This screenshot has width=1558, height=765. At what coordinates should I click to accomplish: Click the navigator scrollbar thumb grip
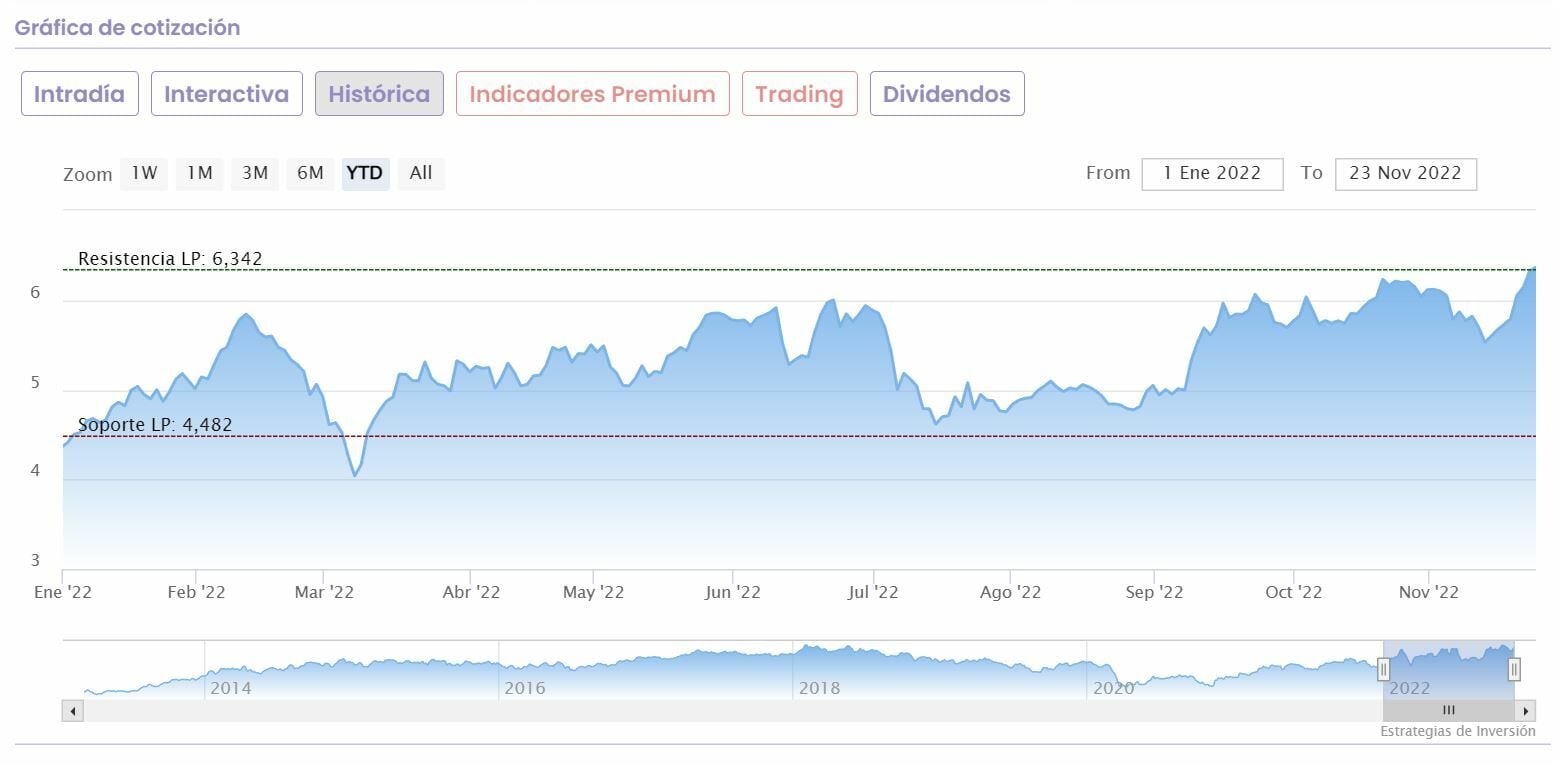pos(1448,711)
